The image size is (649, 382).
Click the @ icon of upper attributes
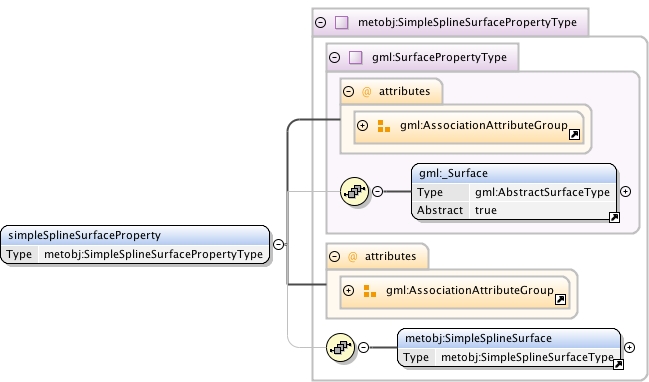coord(366,91)
